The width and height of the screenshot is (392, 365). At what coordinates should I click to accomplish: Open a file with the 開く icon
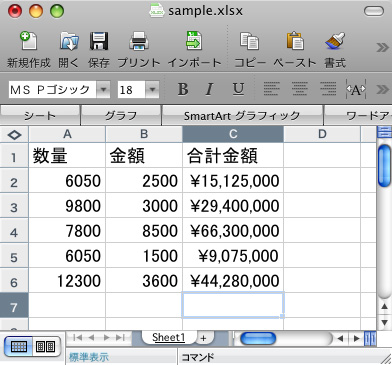69,41
